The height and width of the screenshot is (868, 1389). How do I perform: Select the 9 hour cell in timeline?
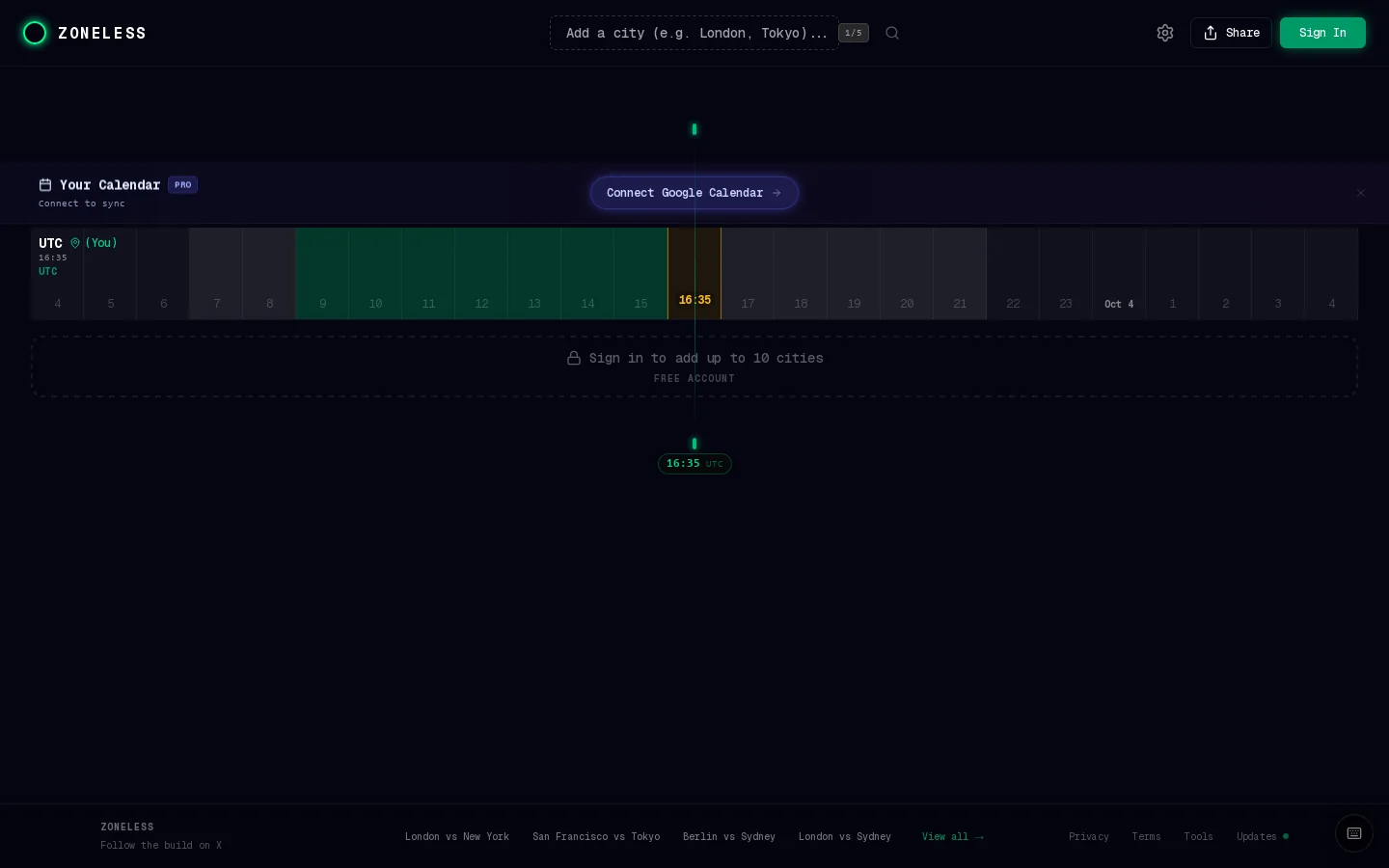pos(322,274)
